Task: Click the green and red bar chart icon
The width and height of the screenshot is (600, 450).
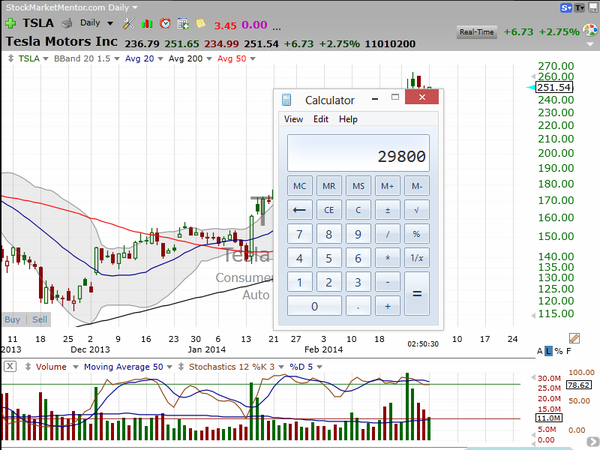Action: click(147, 24)
